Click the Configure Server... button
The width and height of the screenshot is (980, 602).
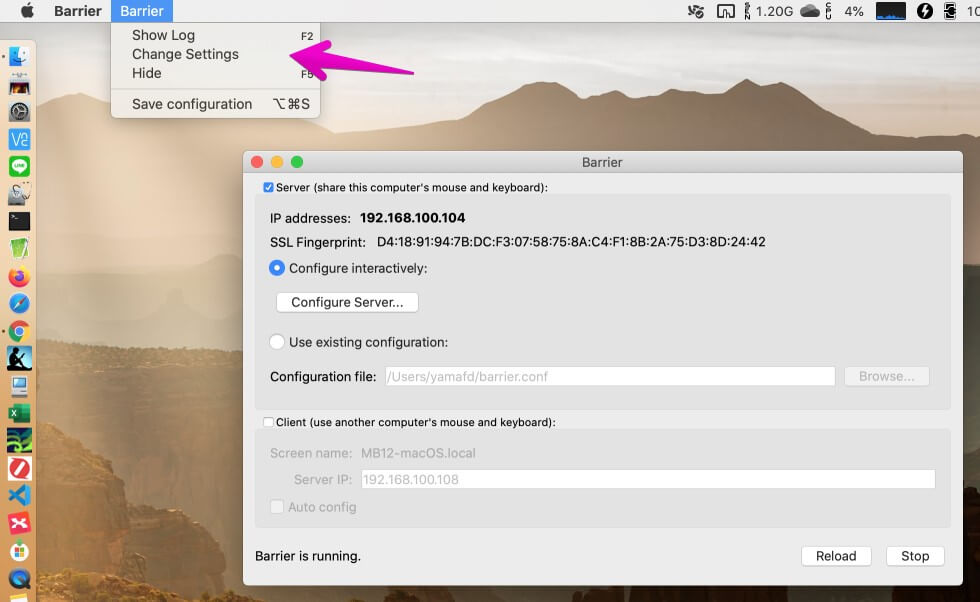347,302
